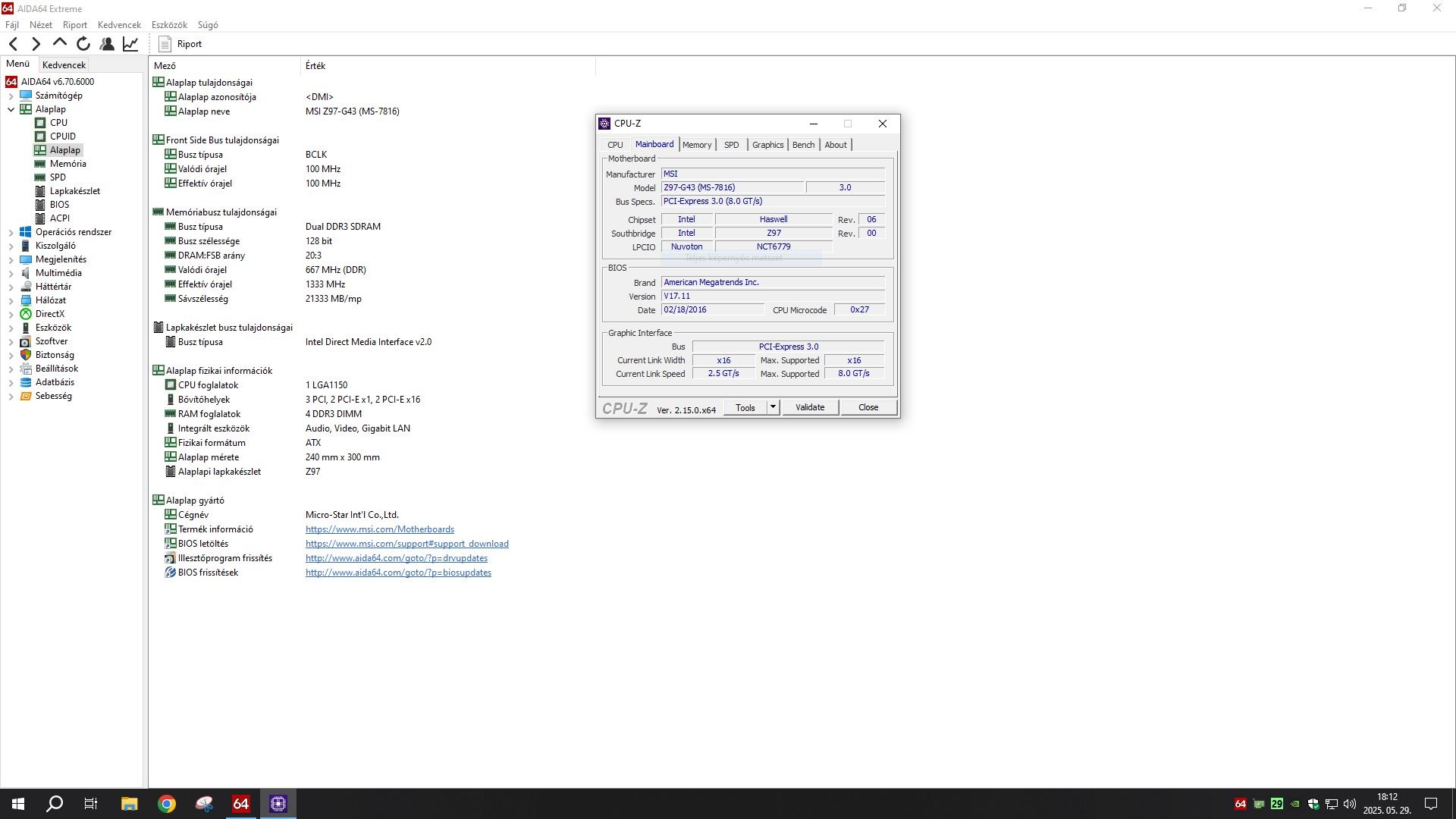The image size is (1456, 819).
Task: Open the Tools dropdown arrow in CPU-Z
Action: [773, 407]
